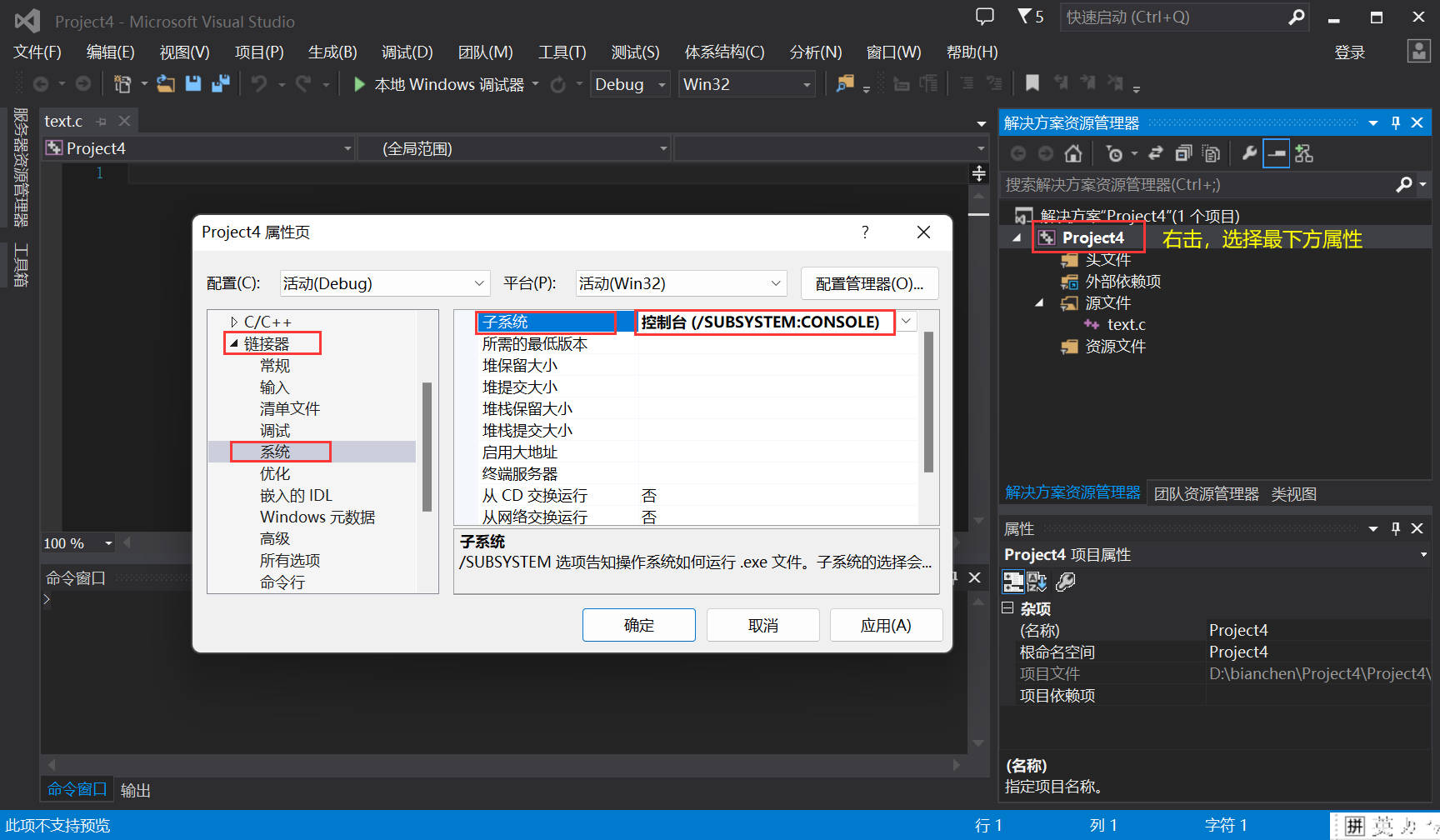Click the Save All icon

221,84
